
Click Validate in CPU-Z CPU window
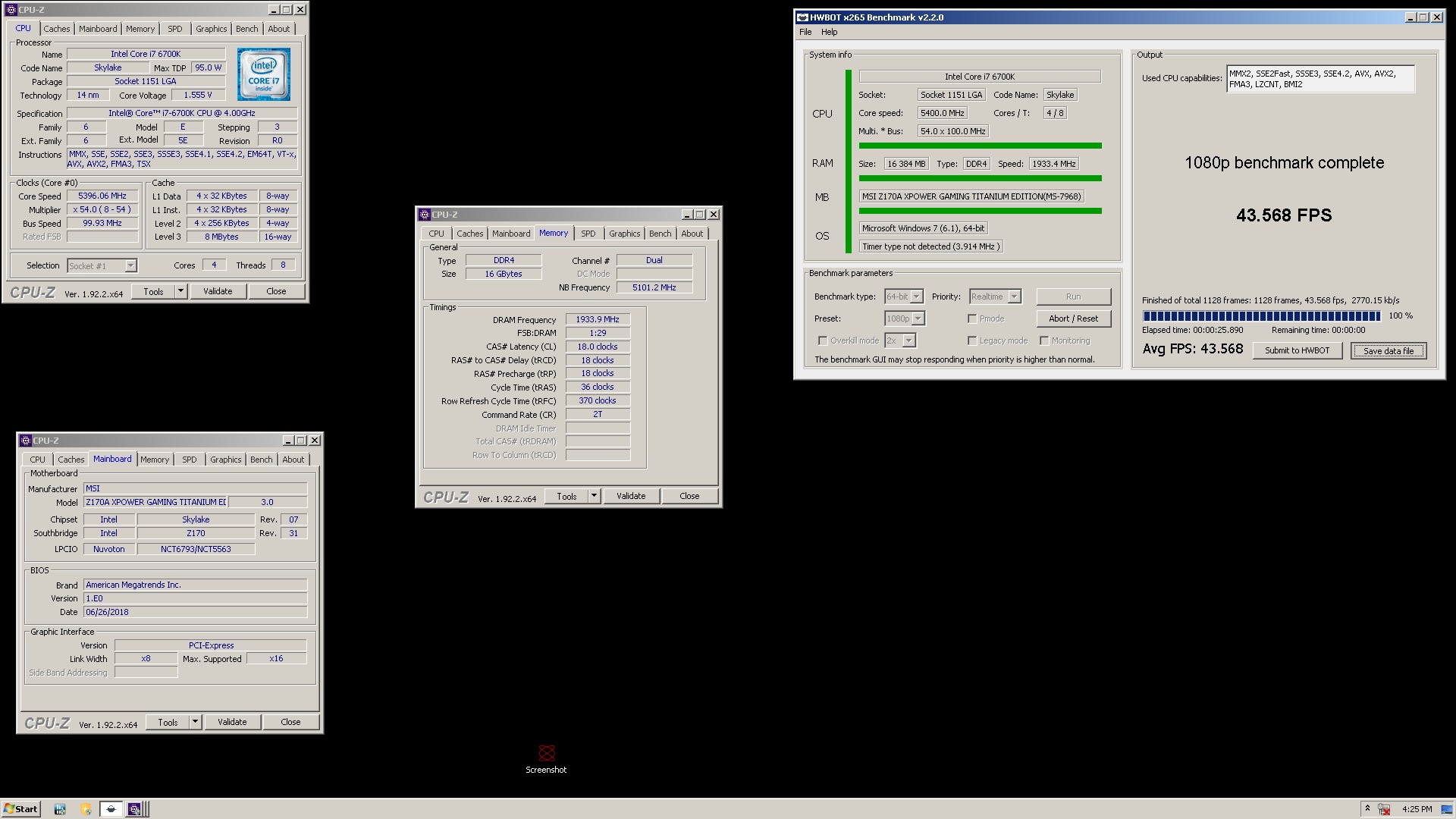click(x=218, y=291)
